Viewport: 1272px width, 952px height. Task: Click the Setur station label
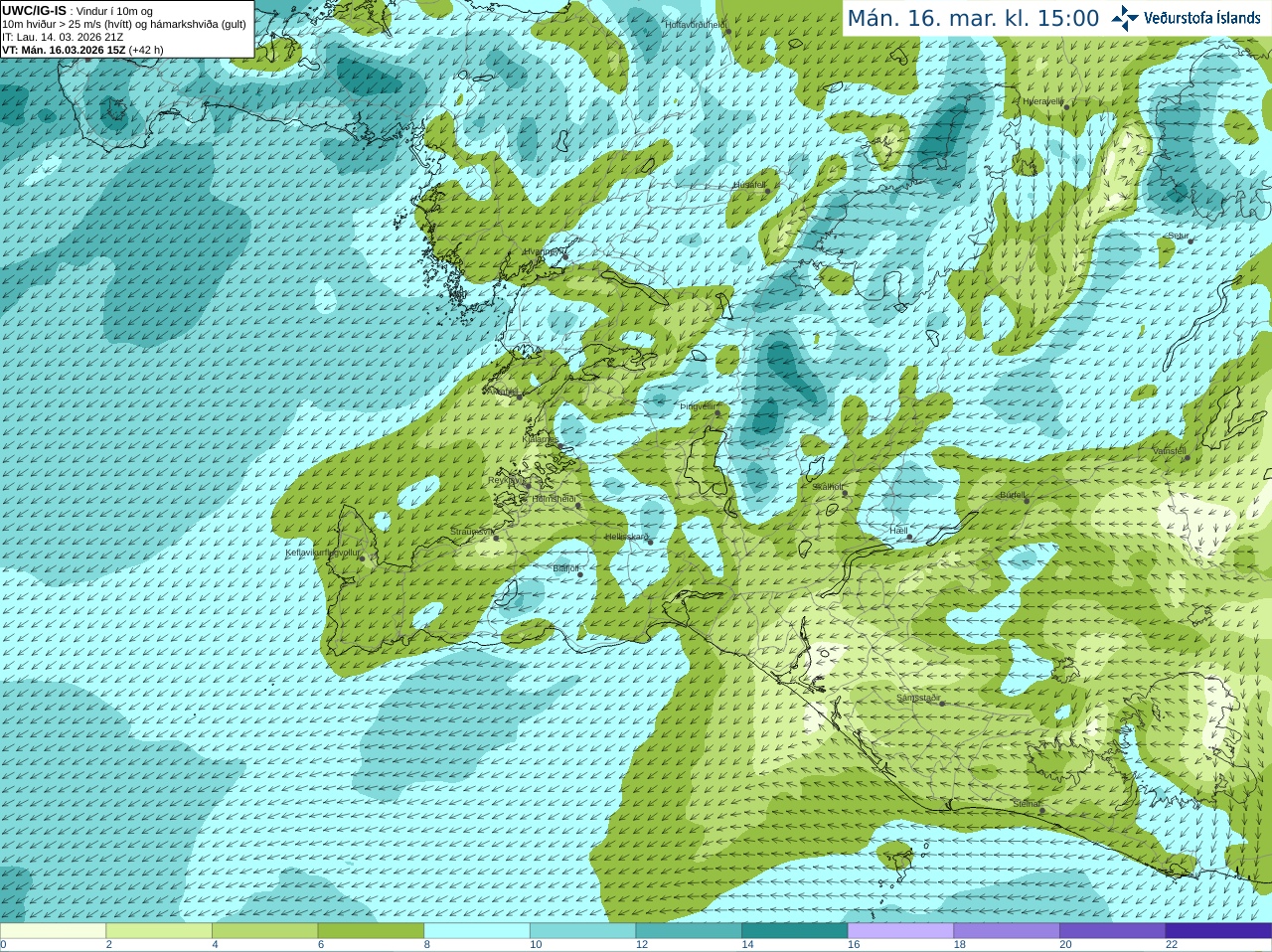[1179, 236]
